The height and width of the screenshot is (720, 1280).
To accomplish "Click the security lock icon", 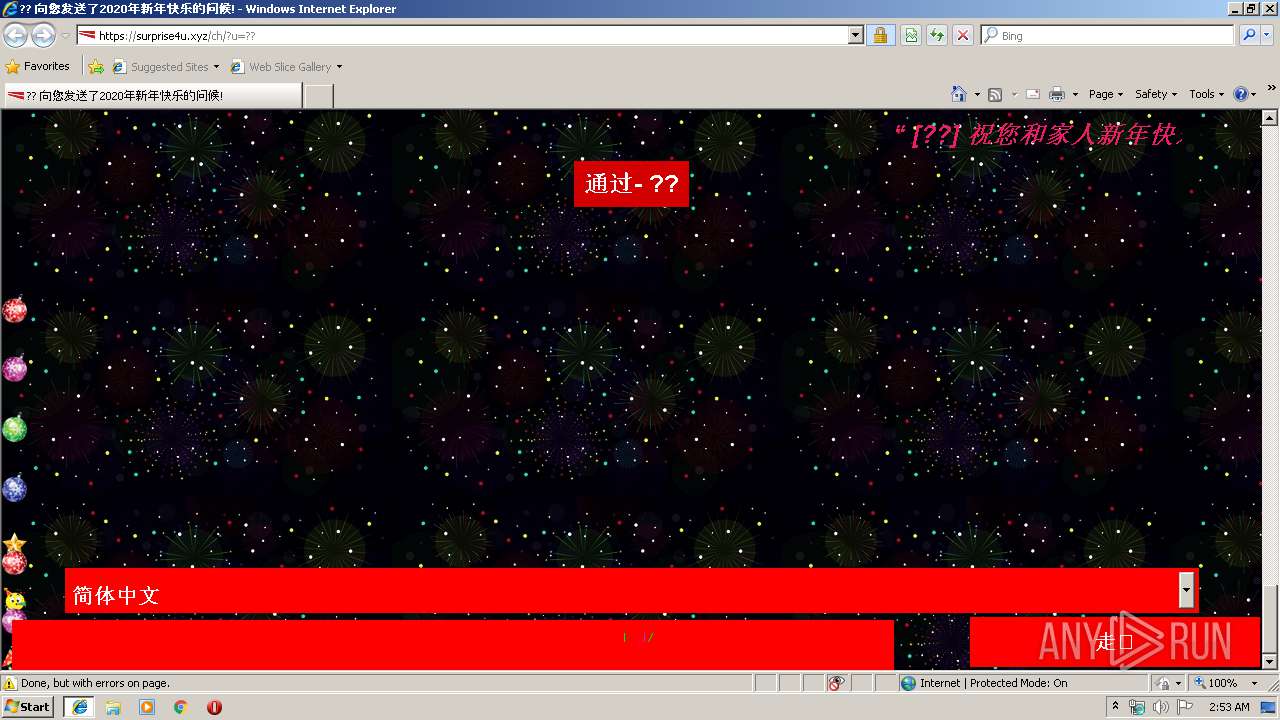I will coord(880,35).
